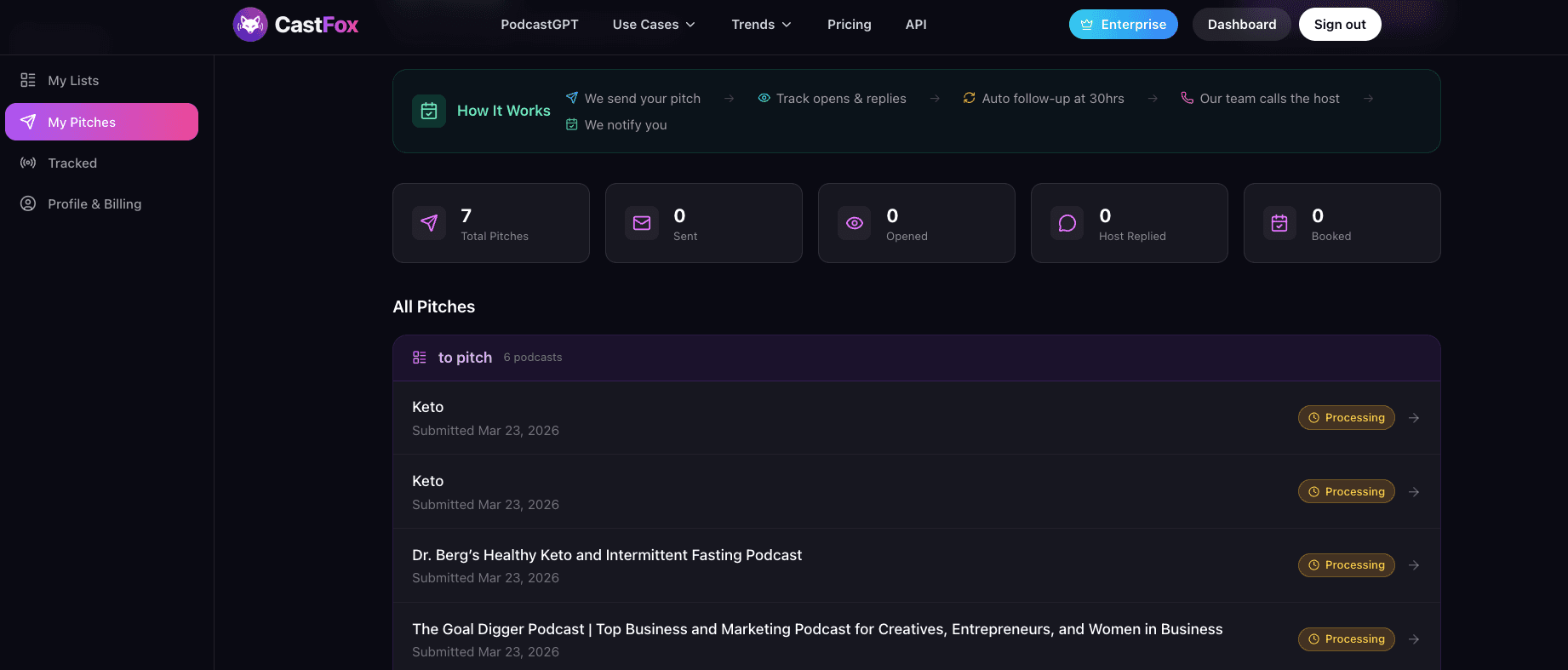Click the list icon beside 'to pitch'
This screenshot has height=670, width=1568.
(x=419, y=358)
